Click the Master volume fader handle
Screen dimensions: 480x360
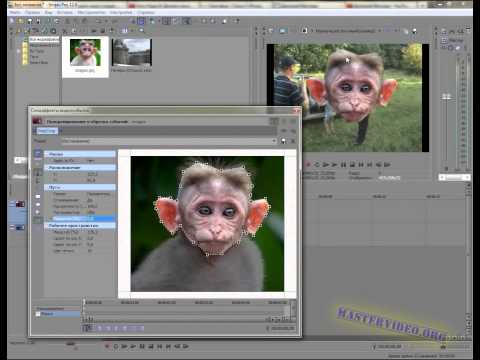(x=447, y=97)
